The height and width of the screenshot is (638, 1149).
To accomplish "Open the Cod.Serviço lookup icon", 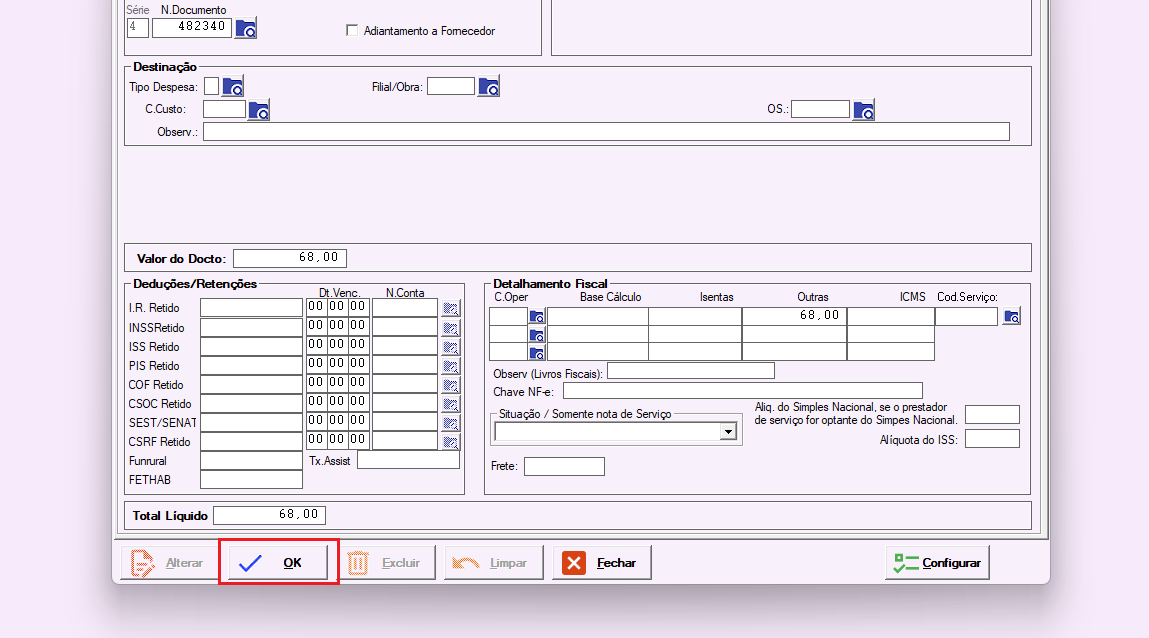I will (x=1011, y=316).
